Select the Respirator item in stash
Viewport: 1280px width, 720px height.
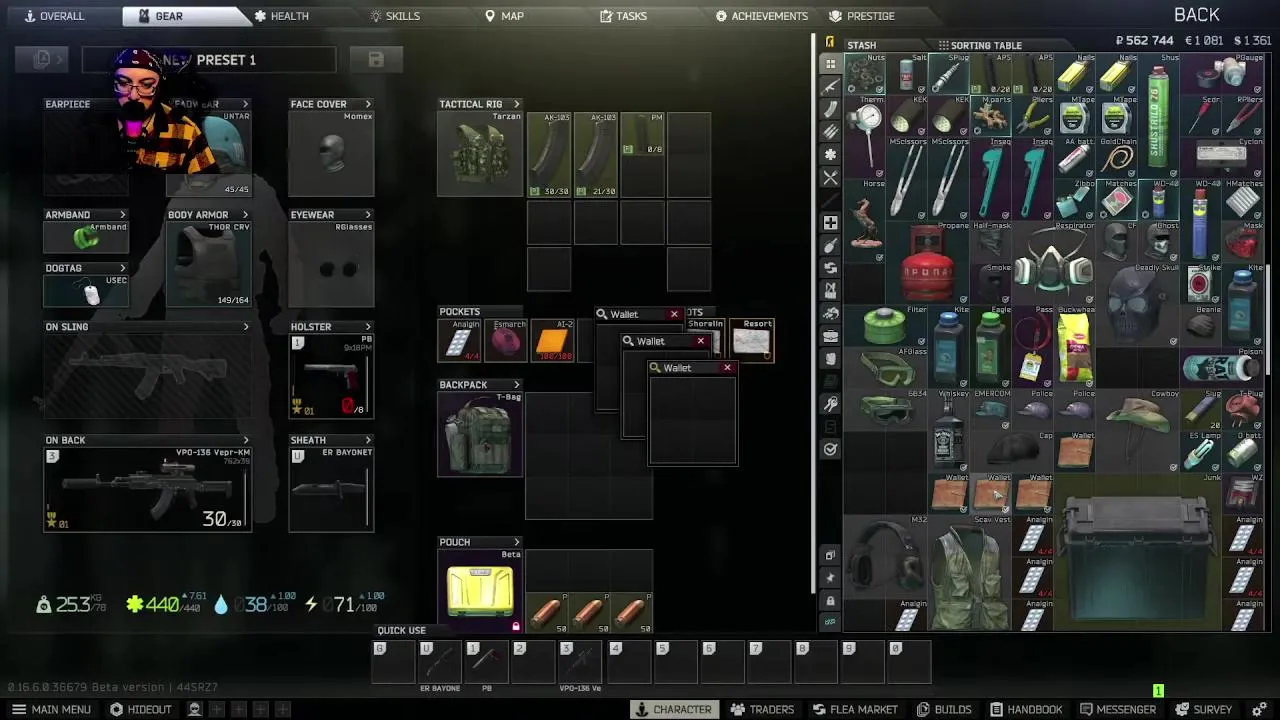1054,264
